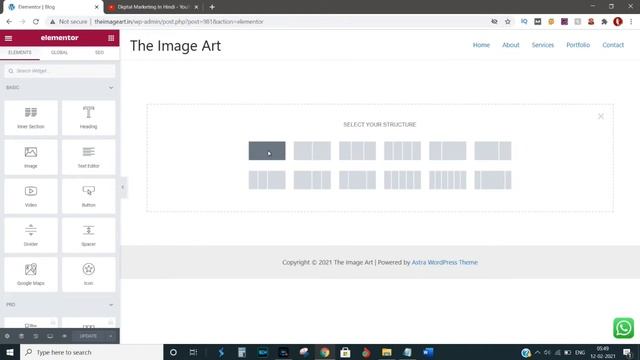640x360 pixels.
Task: Choose the two equal columns structure
Action: 312,151
